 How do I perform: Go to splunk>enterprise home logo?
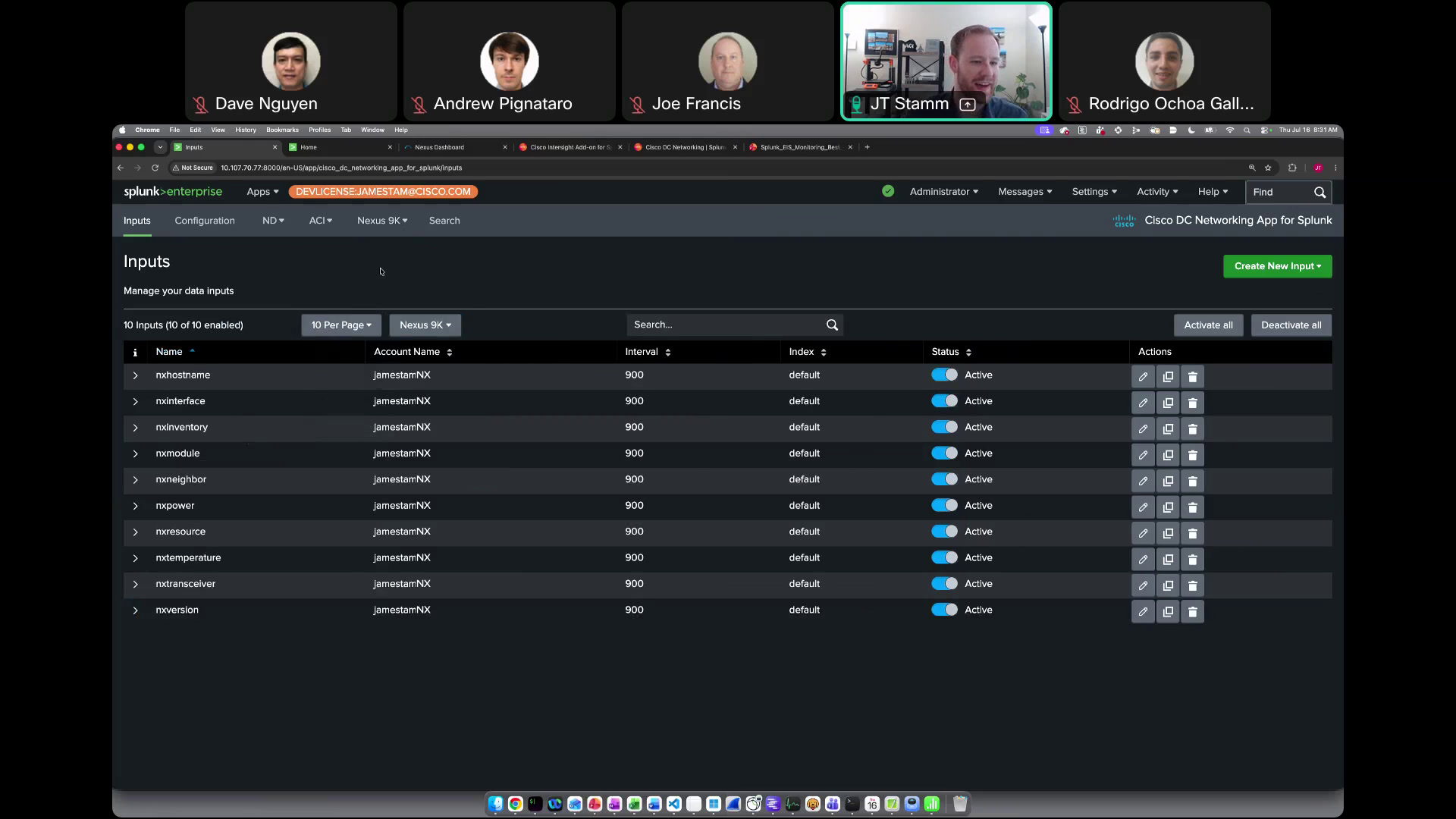(173, 192)
